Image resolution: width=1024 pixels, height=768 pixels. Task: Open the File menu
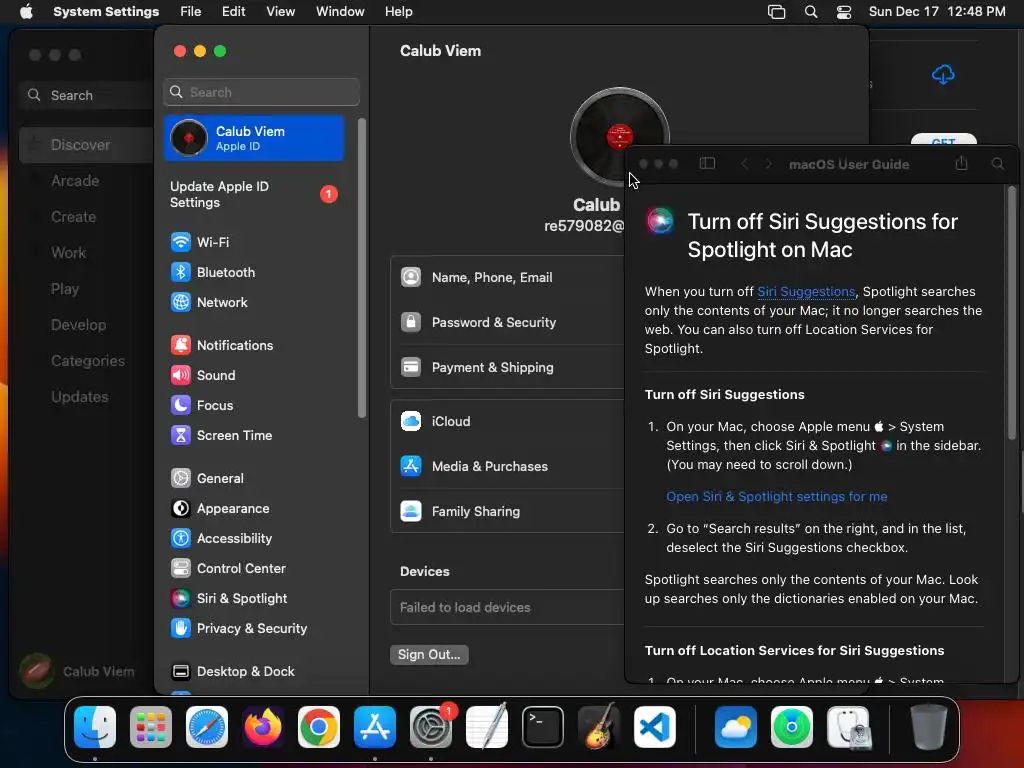(x=191, y=12)
